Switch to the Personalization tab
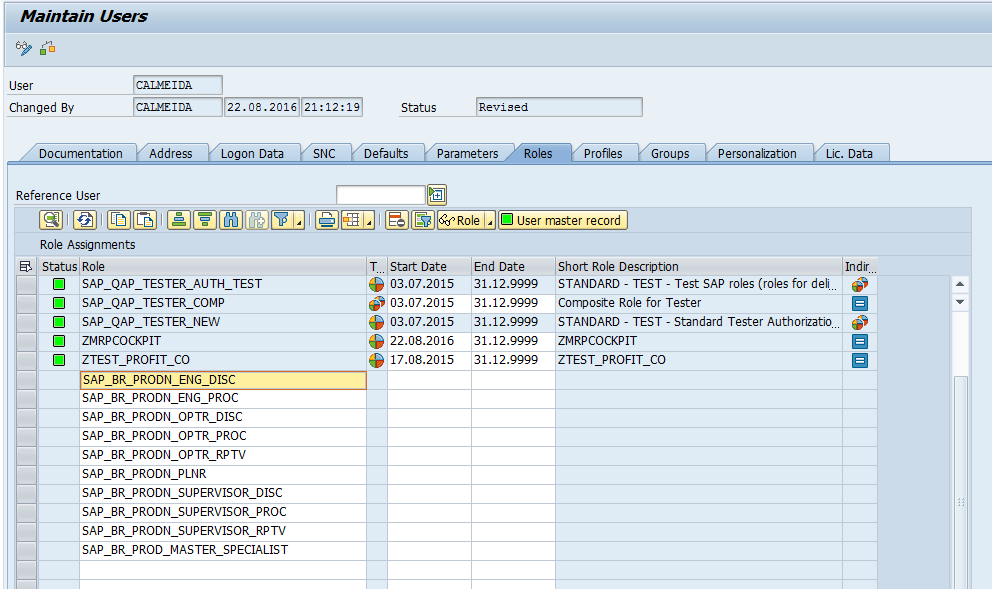The height and width of the screenshot is (589, 992). [757, 153]
